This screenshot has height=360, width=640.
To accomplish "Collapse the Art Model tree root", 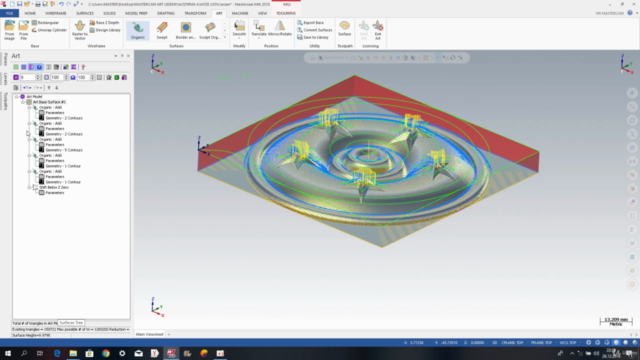I will pyautogui.click(x=17, y=97).
